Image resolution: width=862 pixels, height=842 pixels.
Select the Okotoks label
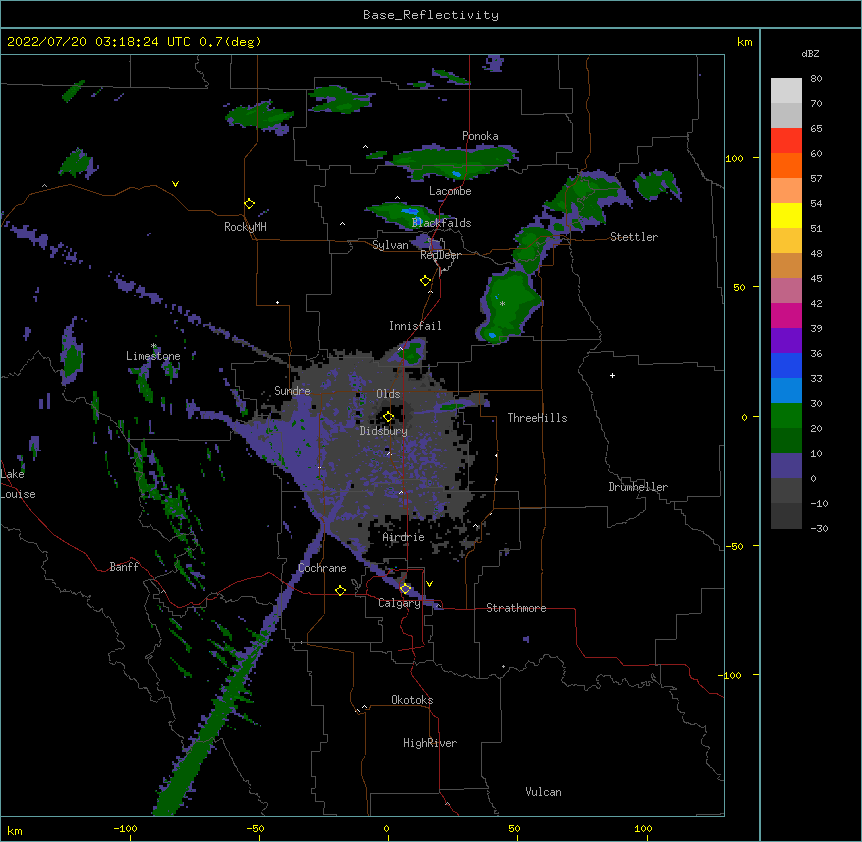coord(412,700)
